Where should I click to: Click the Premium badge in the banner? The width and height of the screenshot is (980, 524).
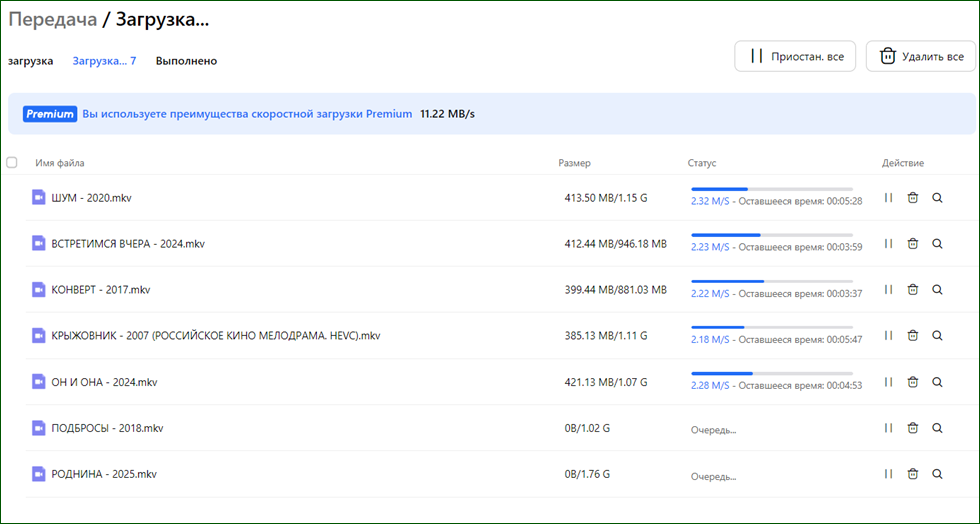click(x=50, y=114)
